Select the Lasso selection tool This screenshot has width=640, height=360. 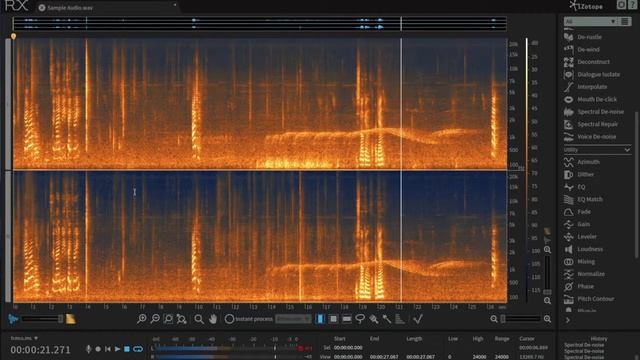[x=360, y=319]
